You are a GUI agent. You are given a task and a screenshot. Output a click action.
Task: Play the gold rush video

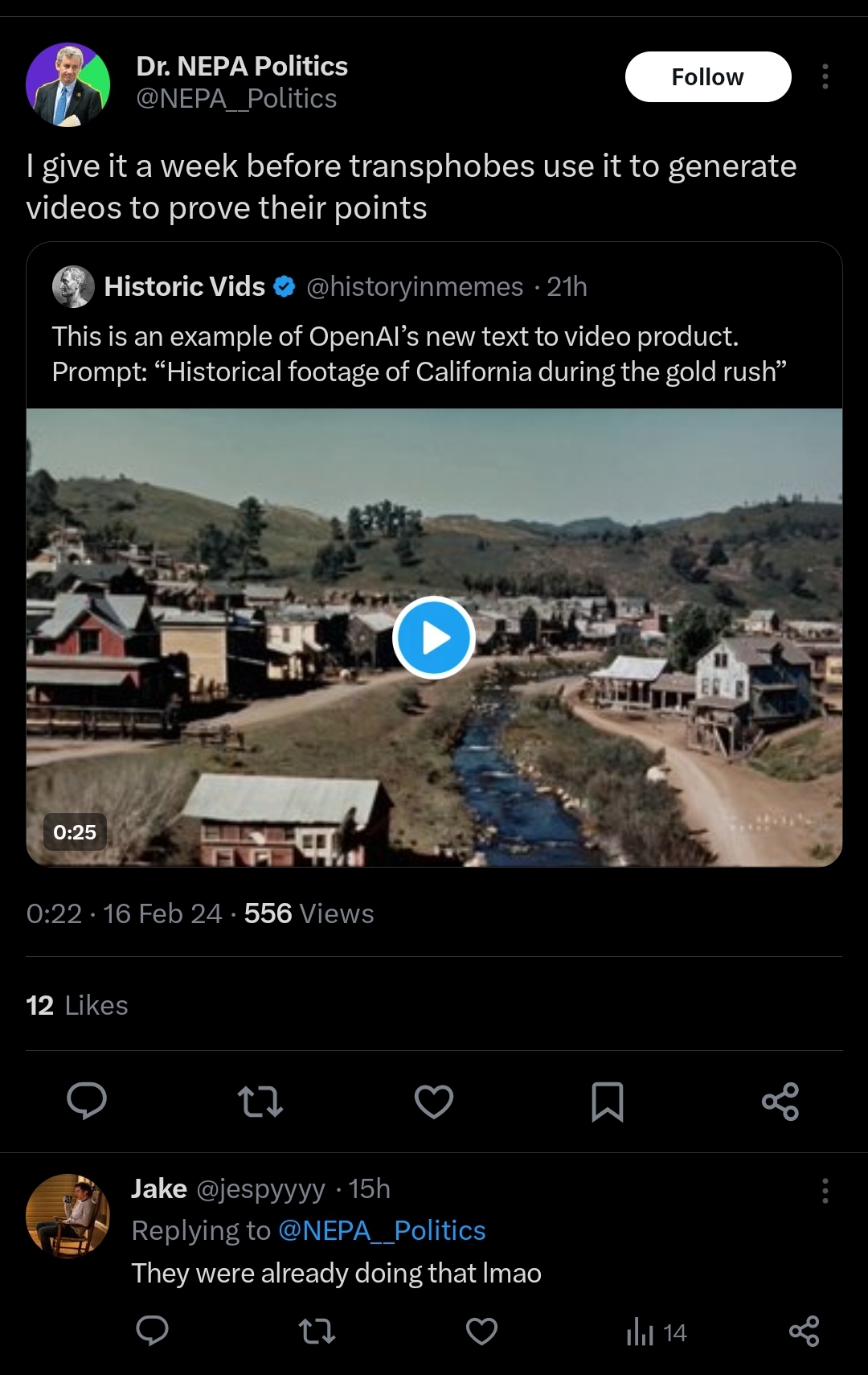click(x=434, y=638)
